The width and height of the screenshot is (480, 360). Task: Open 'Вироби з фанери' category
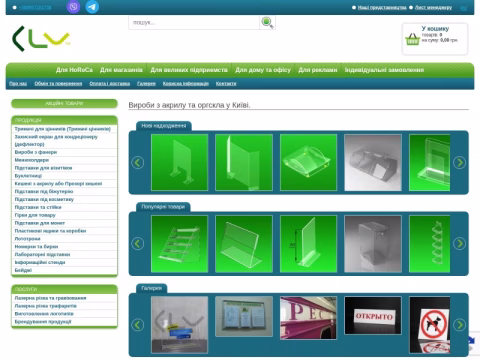(36, 152)
